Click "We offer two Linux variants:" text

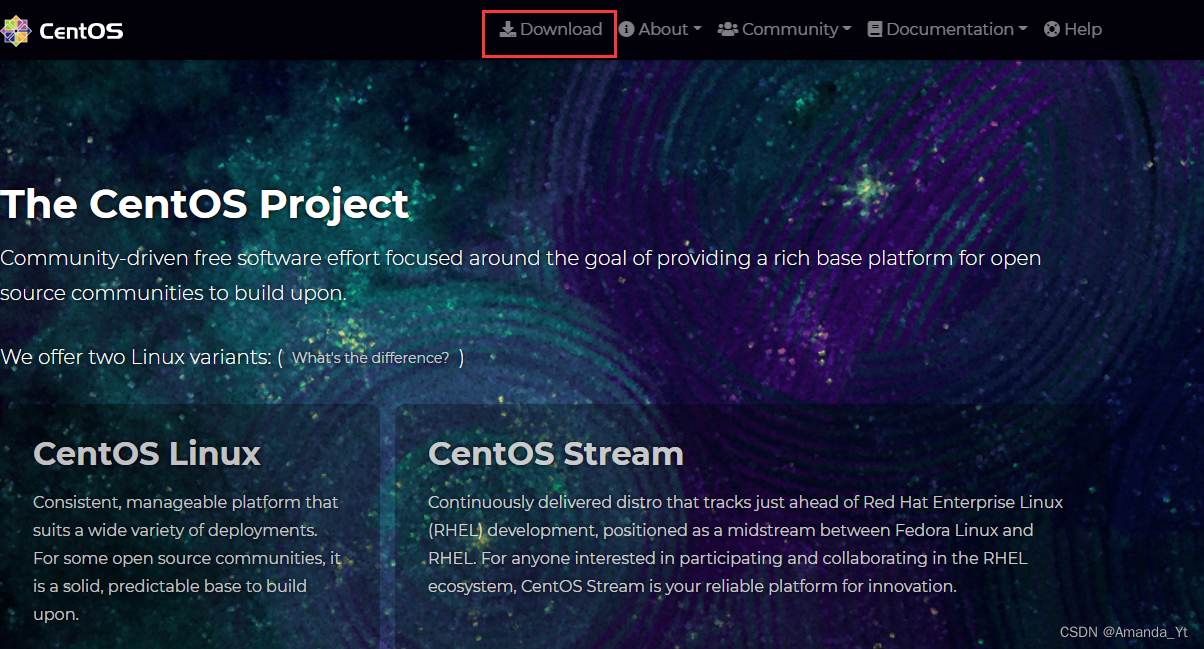point(136,357)
